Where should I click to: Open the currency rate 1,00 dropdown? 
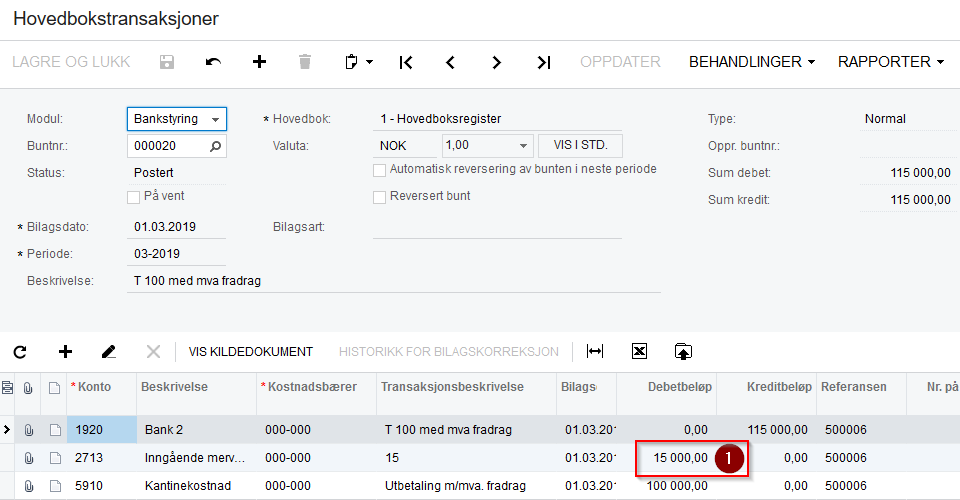coord(523,146)
